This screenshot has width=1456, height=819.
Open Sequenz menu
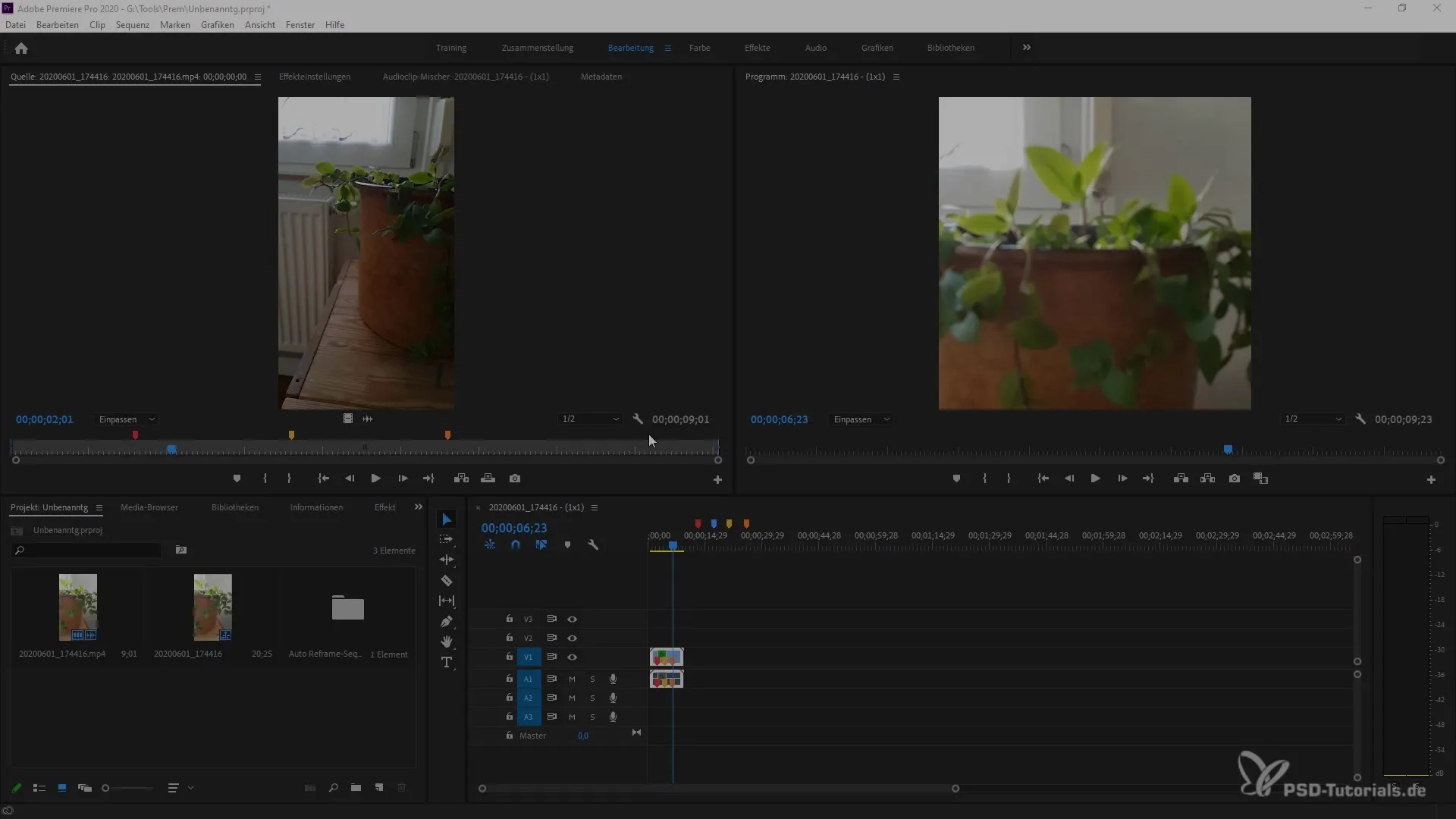click(x=133, y=25)
